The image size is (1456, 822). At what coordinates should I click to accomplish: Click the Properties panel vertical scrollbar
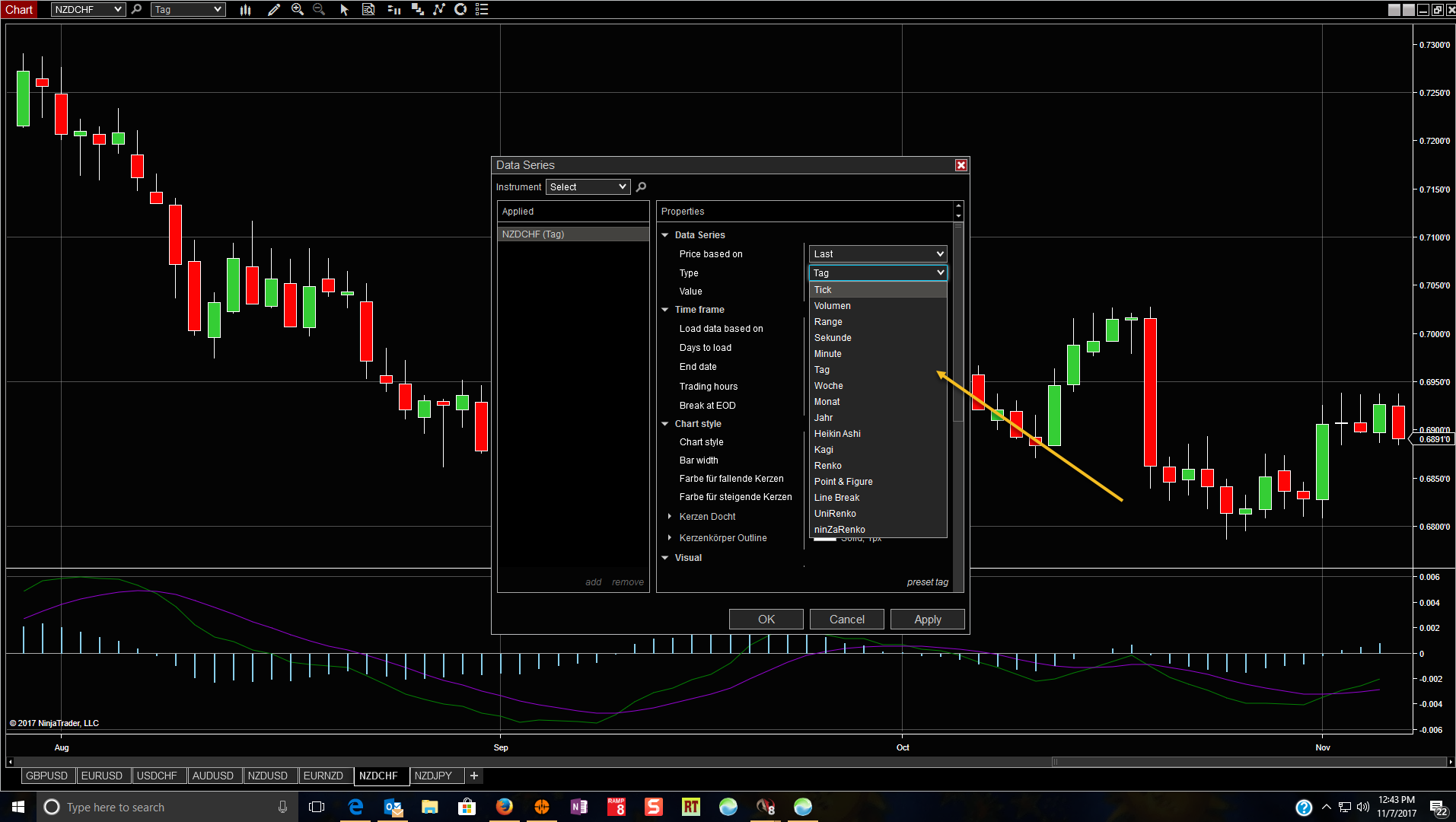[958, 322]
